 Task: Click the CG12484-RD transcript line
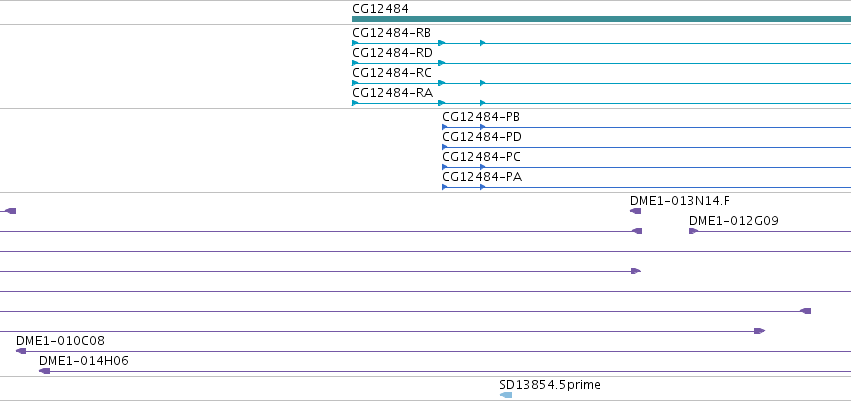point(601,63)
